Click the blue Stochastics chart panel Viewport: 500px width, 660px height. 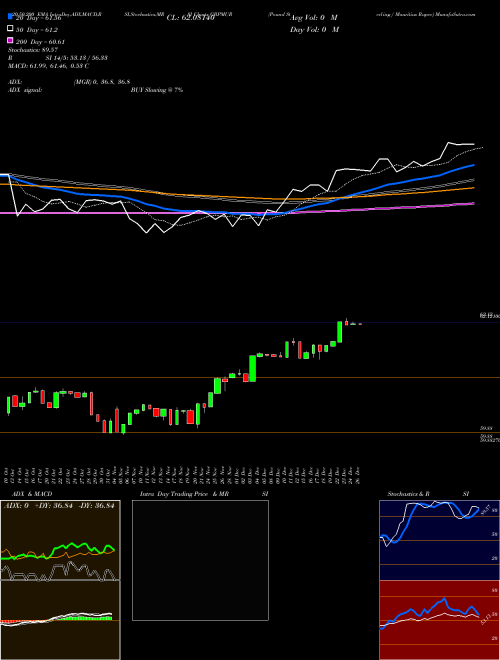click(x=439, y=540)
